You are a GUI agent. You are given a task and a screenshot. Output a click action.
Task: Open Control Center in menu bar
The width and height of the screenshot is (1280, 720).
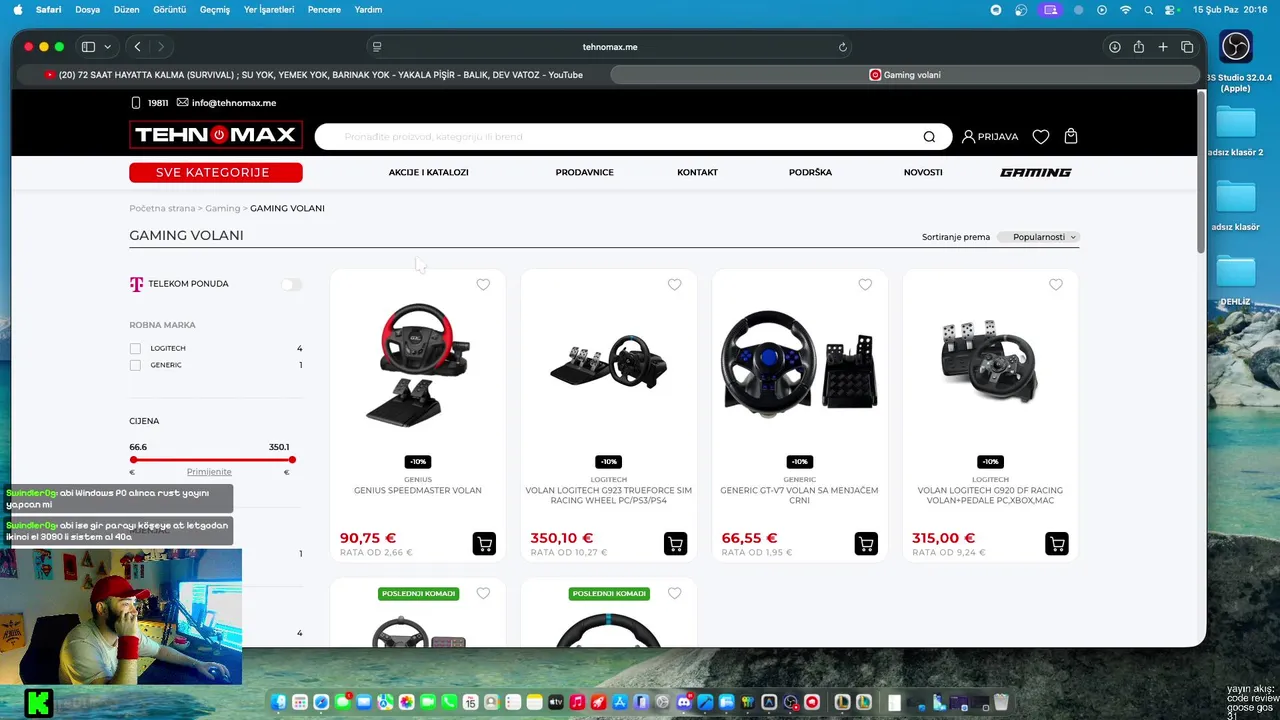click(1170, 10)
